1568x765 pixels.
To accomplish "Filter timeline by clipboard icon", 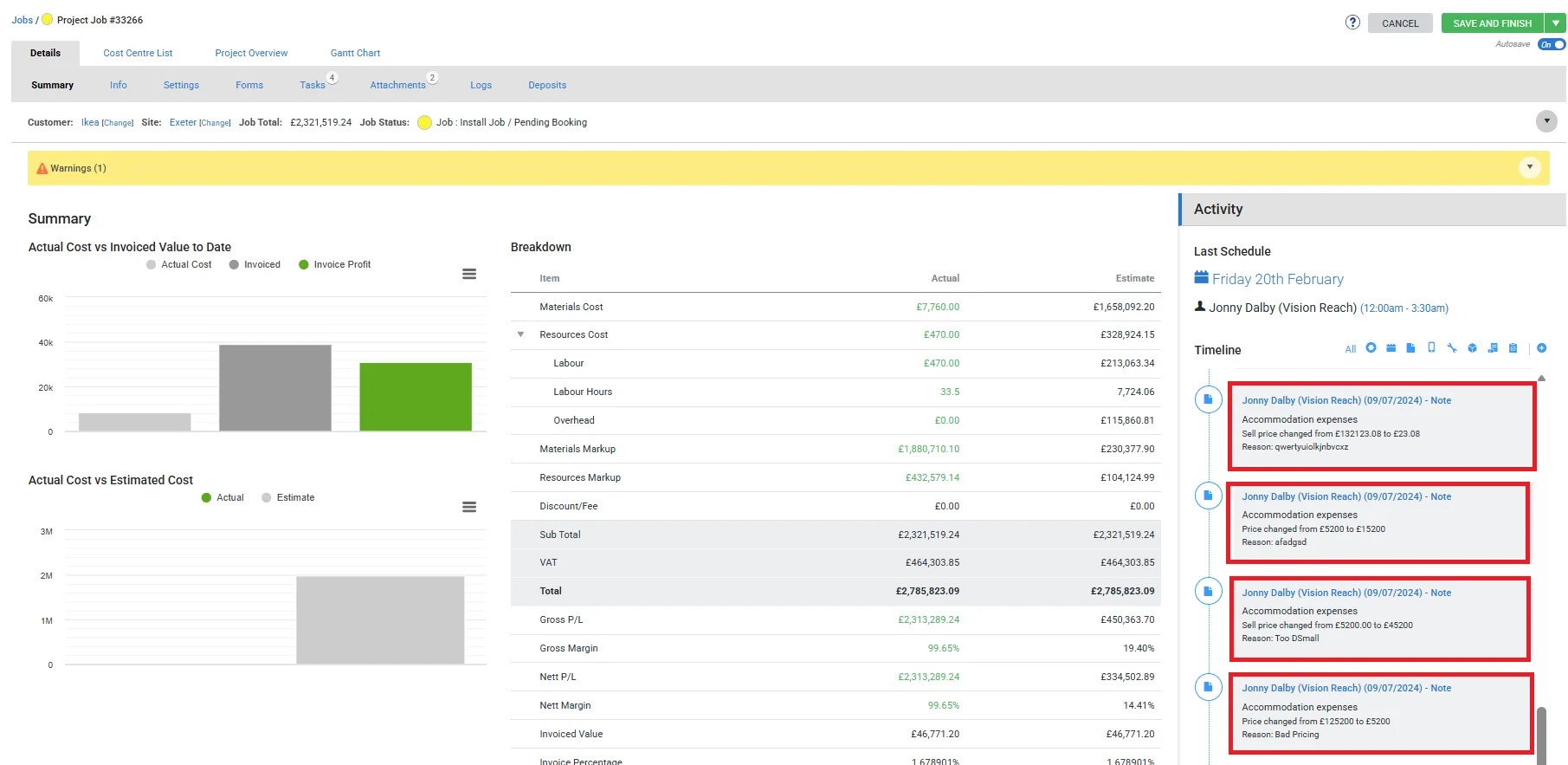I will (1513, 348).
